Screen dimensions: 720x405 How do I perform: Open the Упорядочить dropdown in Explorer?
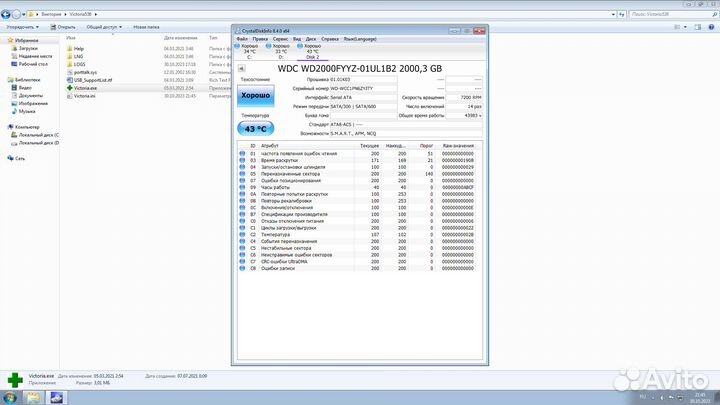(x=22, y=27)
